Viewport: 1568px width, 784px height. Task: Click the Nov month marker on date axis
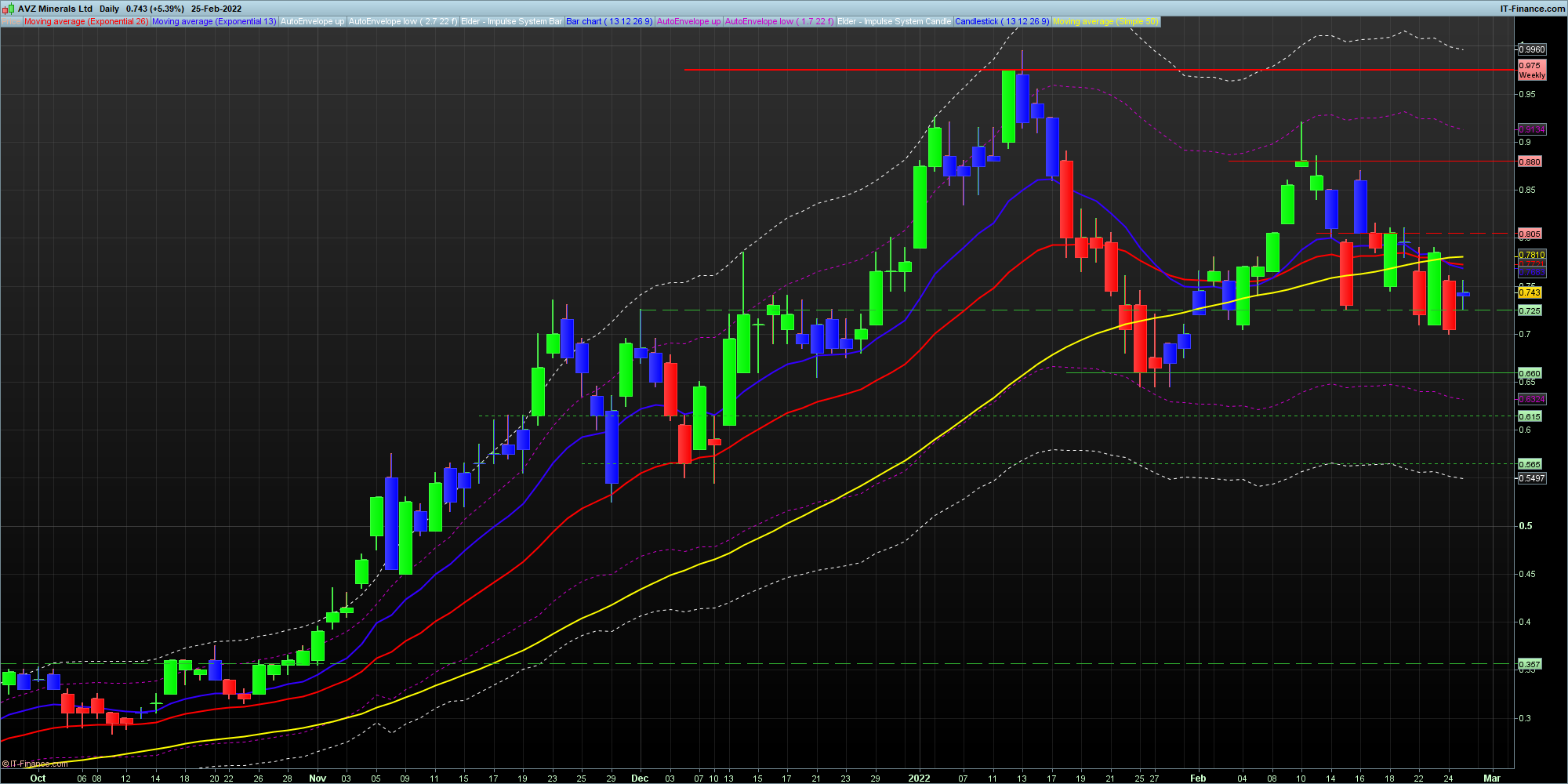(318, 778)
